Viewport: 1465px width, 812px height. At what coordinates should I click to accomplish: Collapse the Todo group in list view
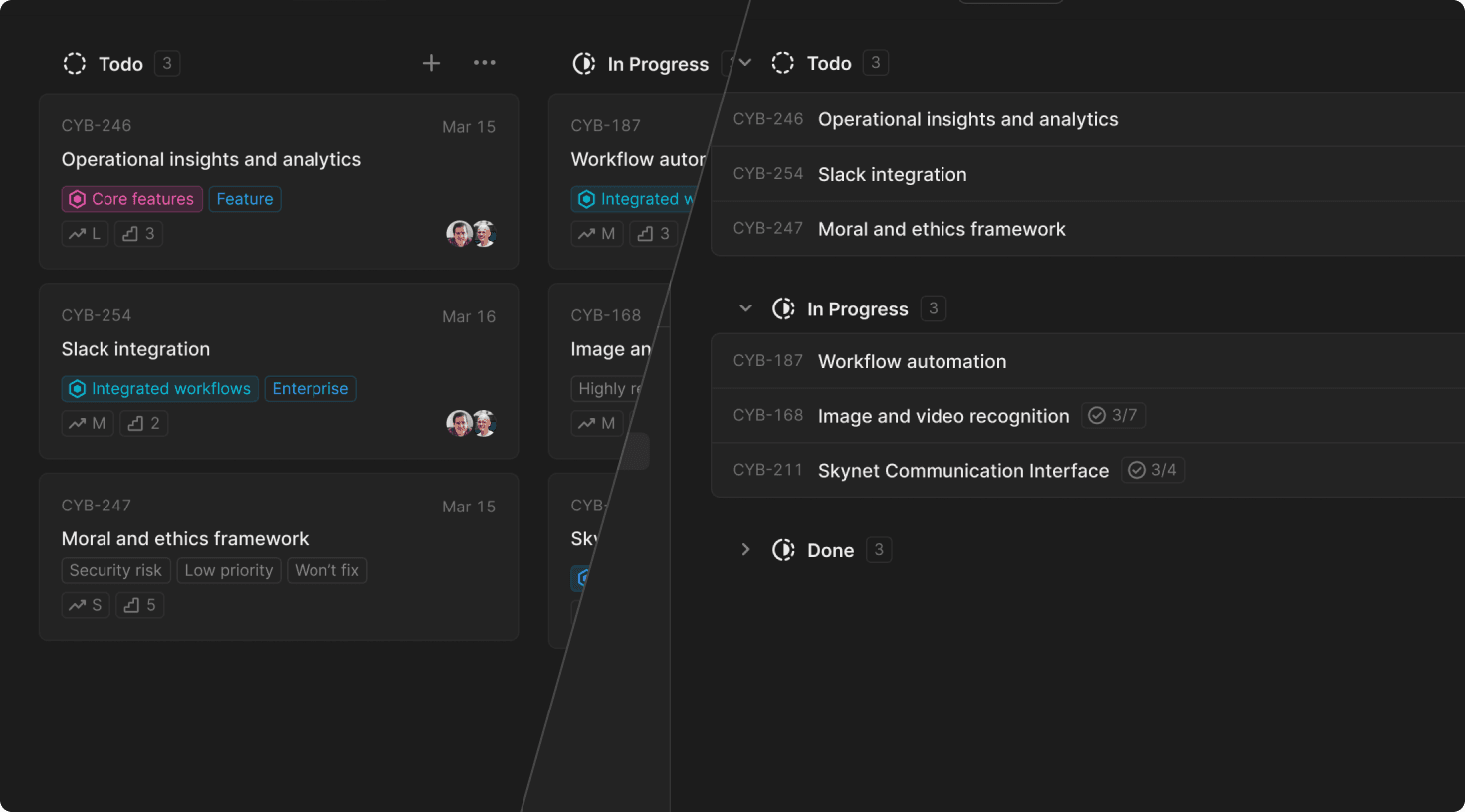tap(745, 63)
